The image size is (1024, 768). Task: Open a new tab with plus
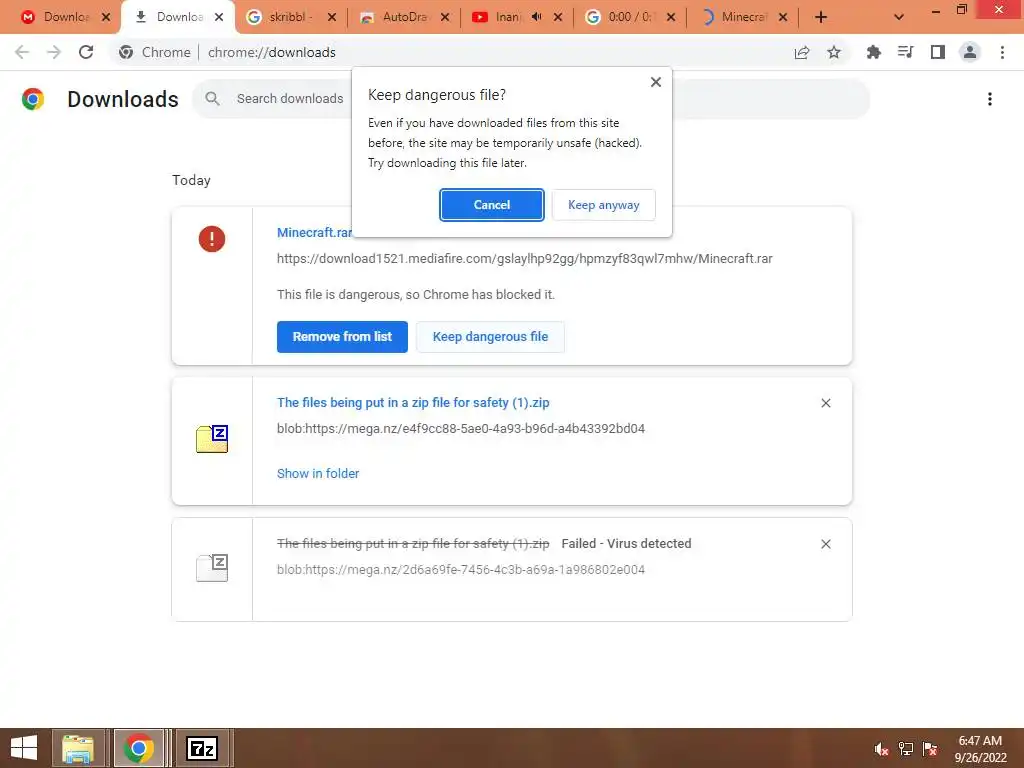(x=821, y=17)
